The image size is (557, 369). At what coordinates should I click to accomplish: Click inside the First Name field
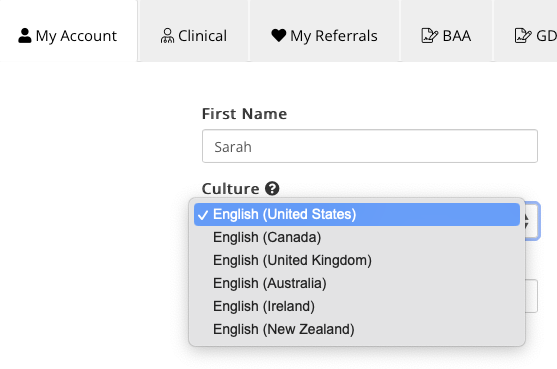[x=370, y=146]
